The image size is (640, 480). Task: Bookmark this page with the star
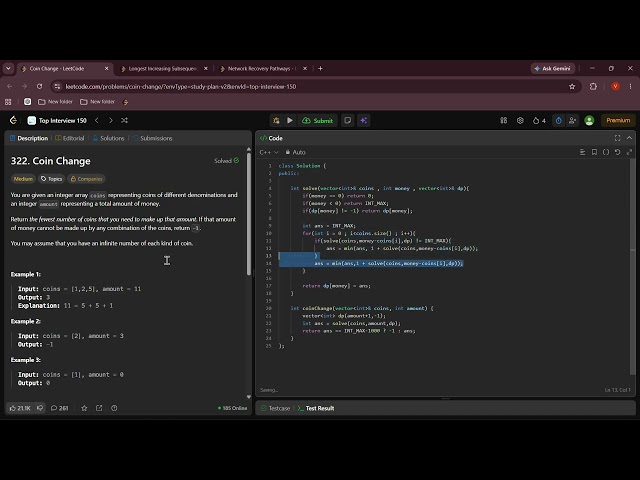tap(572, 87)
